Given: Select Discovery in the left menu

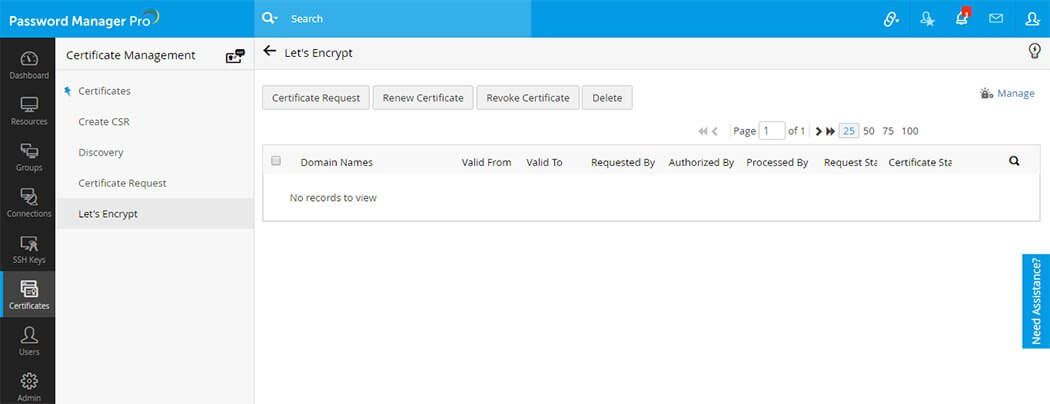Looking at the screenshot, I should click(100, 152).
